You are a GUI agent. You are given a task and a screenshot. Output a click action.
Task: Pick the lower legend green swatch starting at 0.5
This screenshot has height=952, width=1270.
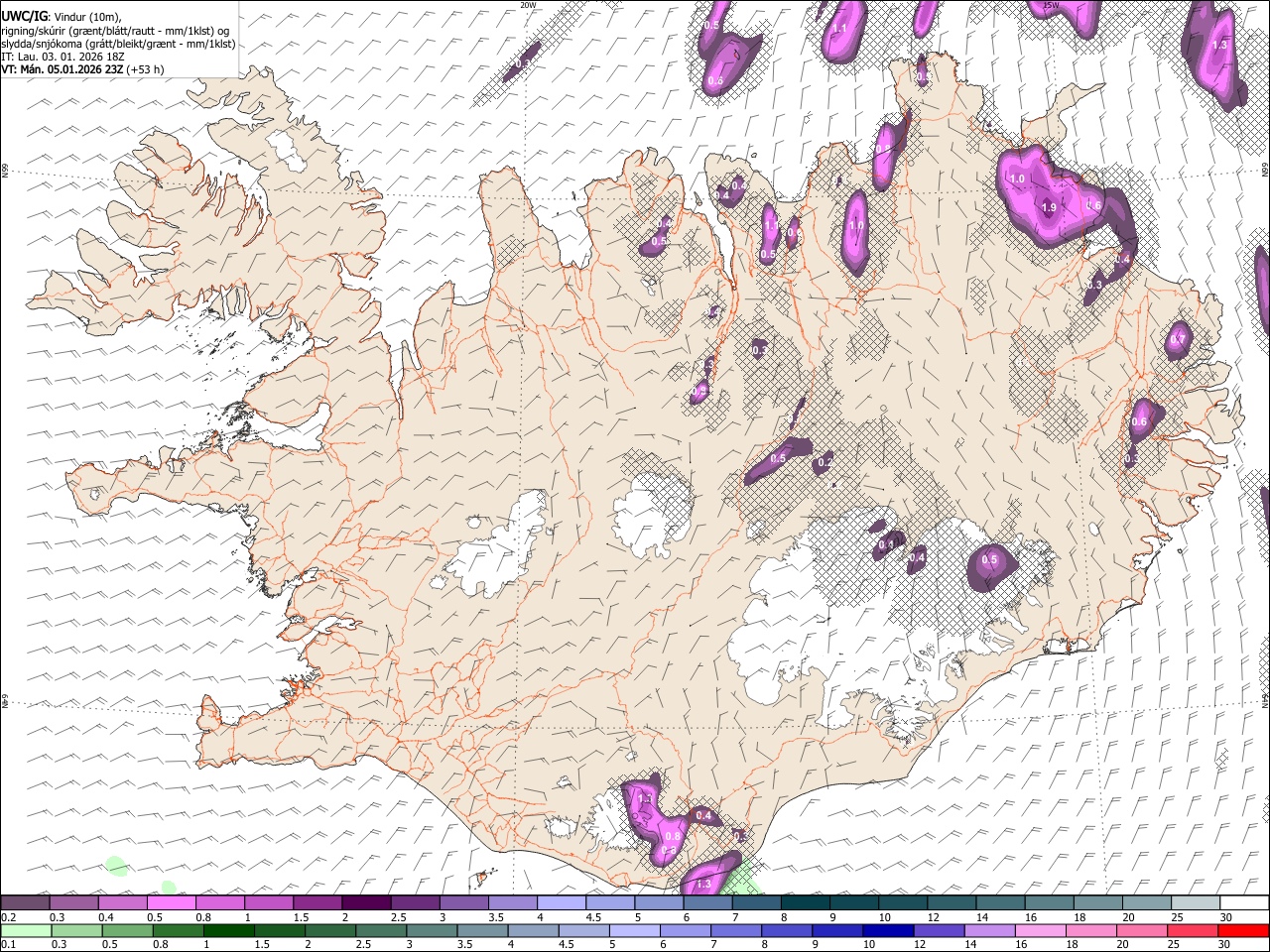[127, 930]
